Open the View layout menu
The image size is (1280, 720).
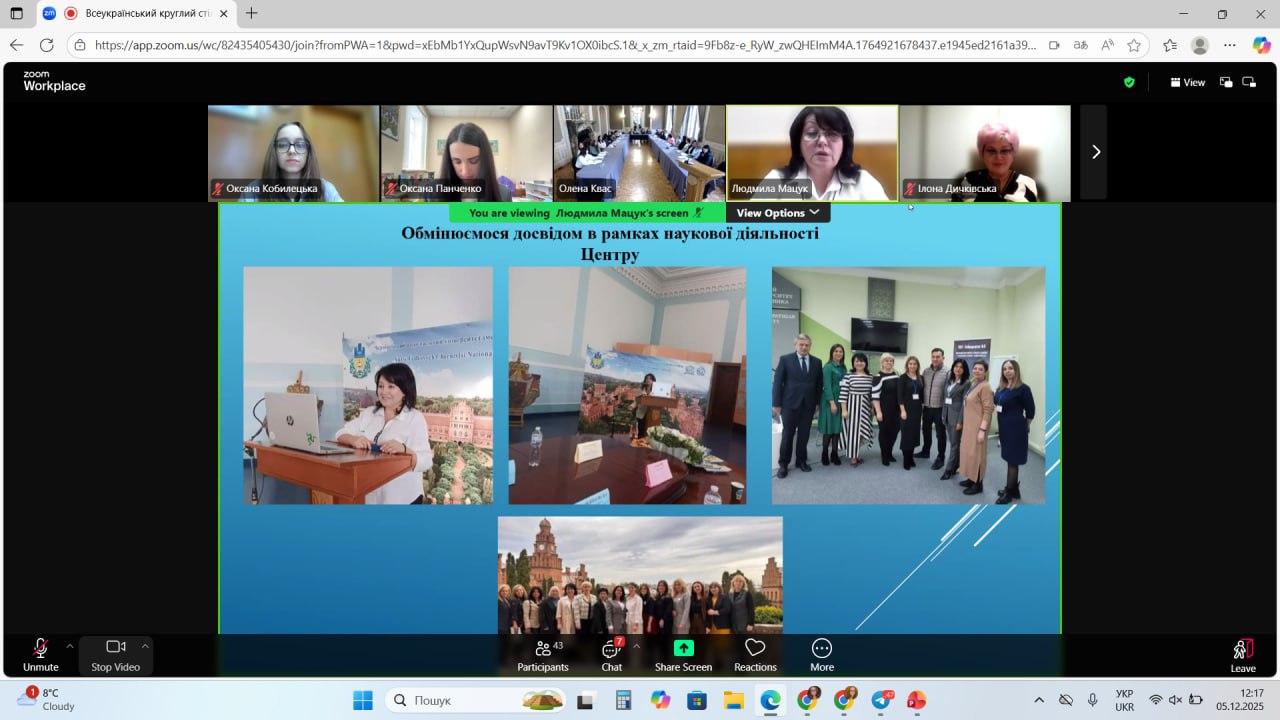click(x=1188, y=83)
